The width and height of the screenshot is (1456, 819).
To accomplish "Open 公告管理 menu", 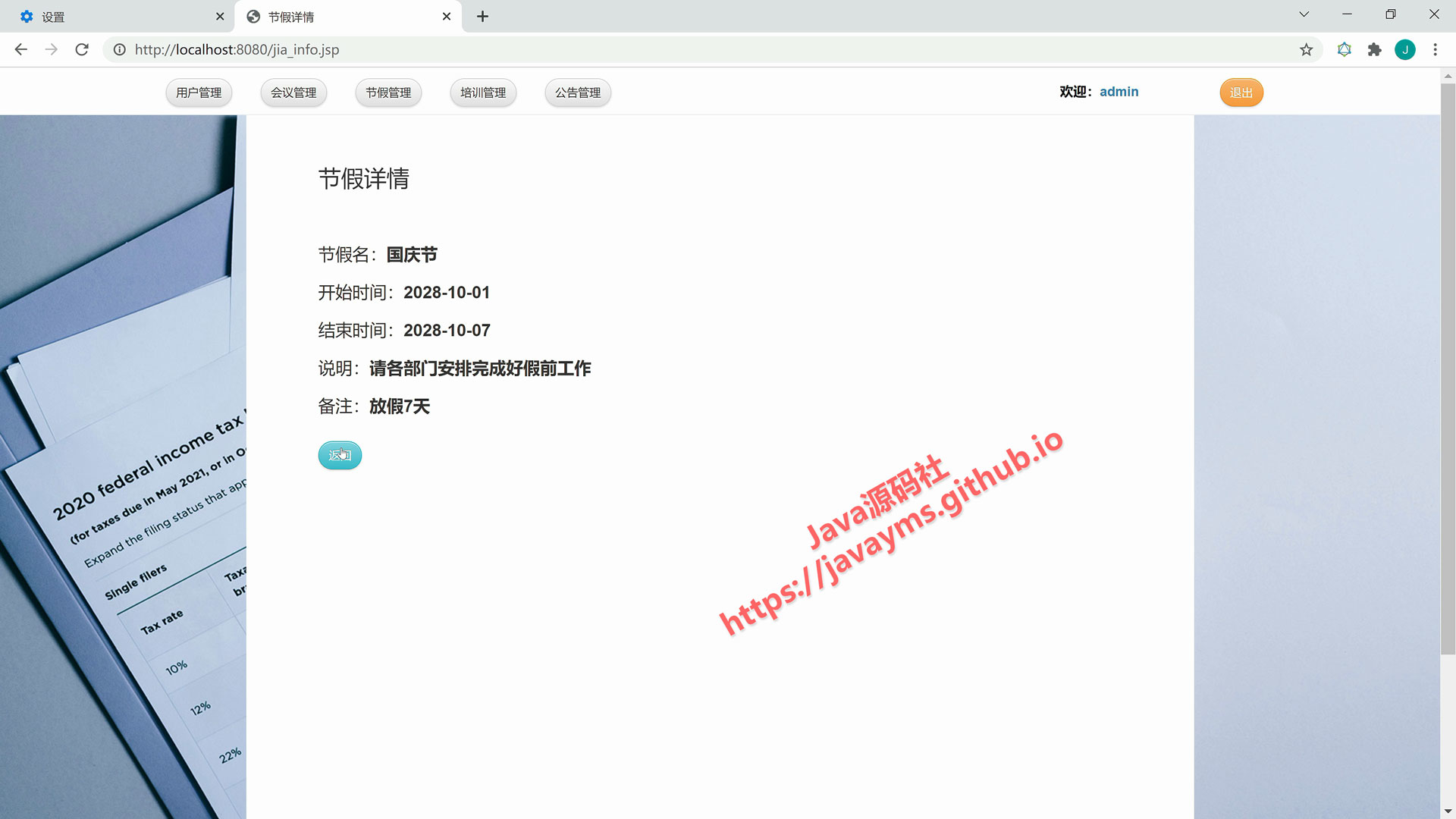I will [x=578, y=93].
